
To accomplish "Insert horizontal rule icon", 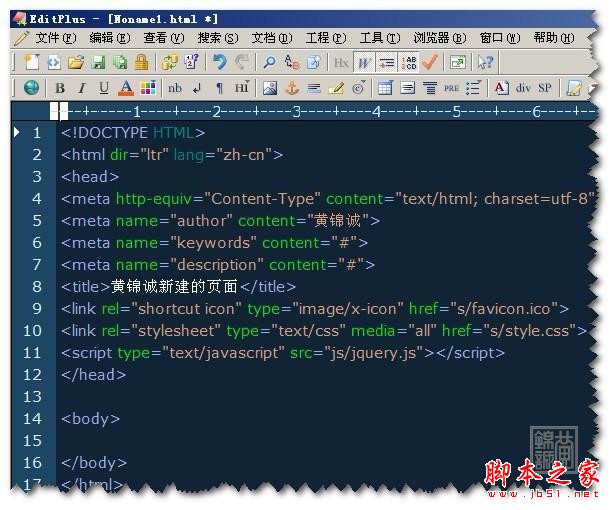I will [x=314, y=88].
